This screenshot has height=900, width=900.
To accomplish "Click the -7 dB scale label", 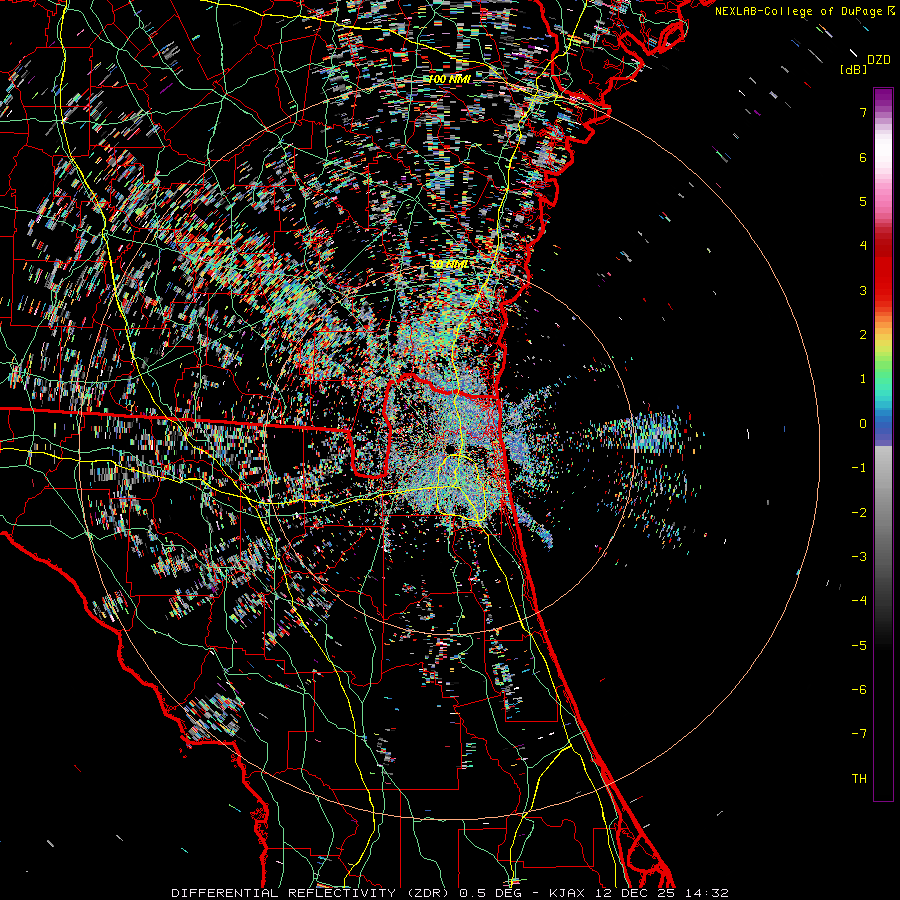I will point(859,734).
